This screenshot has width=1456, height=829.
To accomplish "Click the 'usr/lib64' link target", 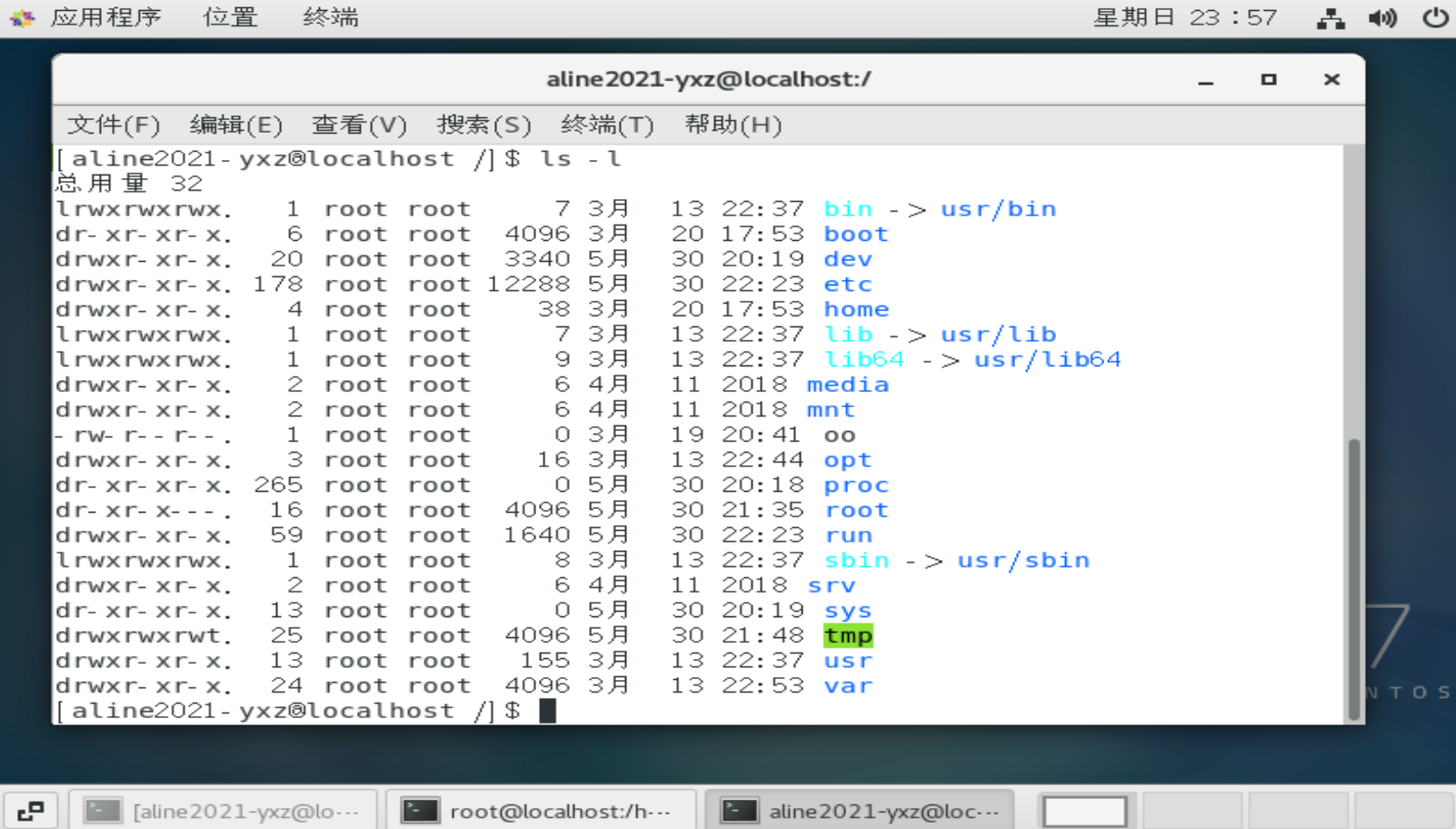I will pyautogui.click(x=1048, y=360).
